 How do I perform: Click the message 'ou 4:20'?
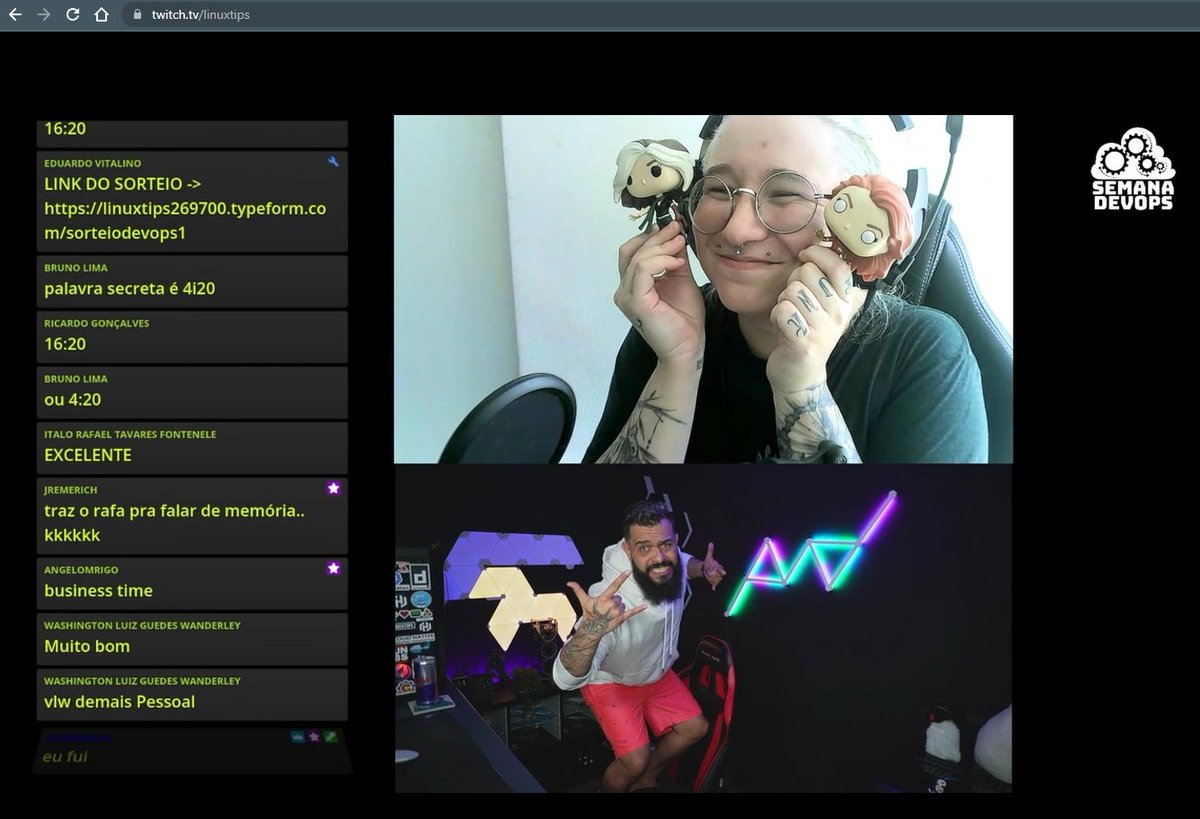pyautogui.click(x=73, y=400)
